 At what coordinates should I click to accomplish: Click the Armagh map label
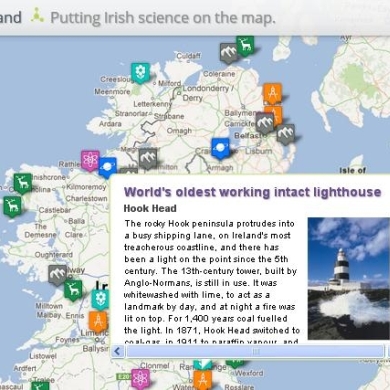pos(220,168)
